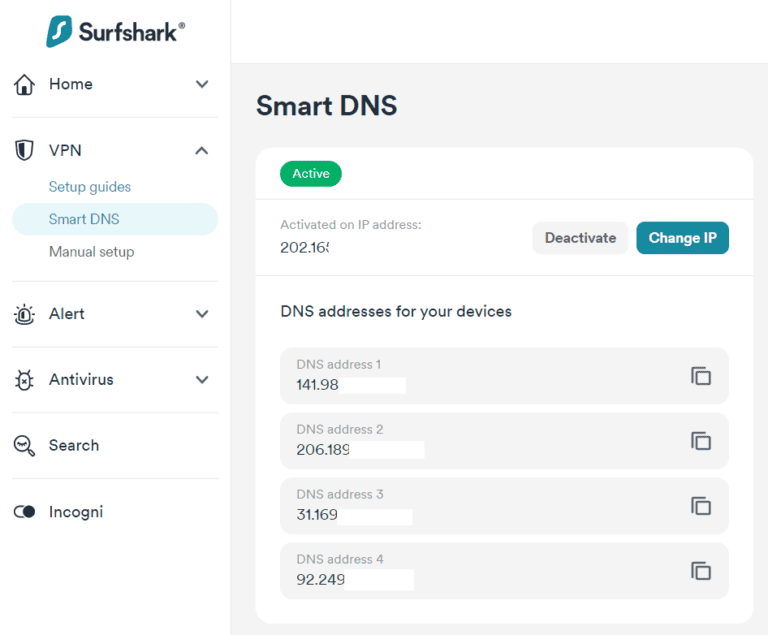This screenshot has height=635, width=768.
Task: Expand the Home section chevron
Action: (x=202, y=85)
